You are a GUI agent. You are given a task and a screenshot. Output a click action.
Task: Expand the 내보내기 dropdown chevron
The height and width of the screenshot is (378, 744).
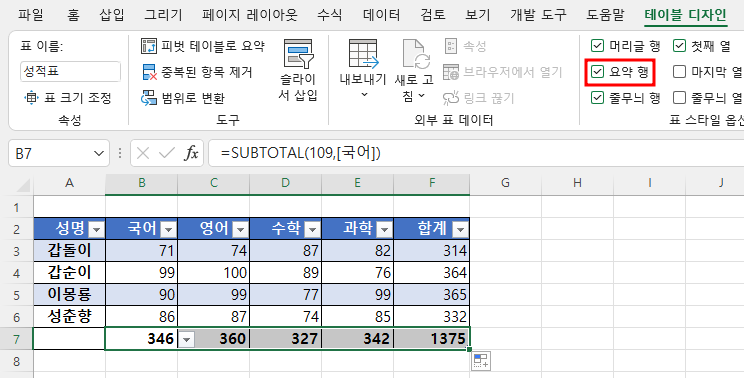[364, 95]
